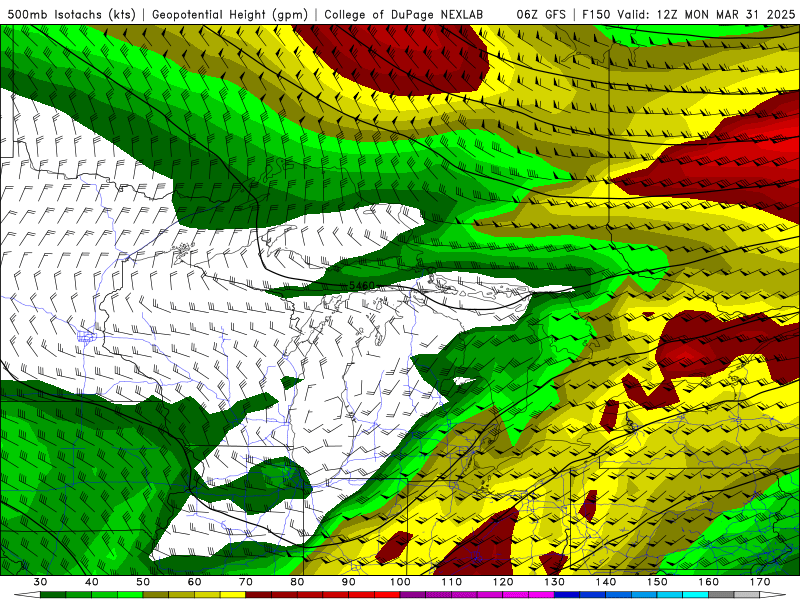The width and height of the screenshot is (800, 600).
Task: Click the legend value 140
Action: click(x=606, y=582)
